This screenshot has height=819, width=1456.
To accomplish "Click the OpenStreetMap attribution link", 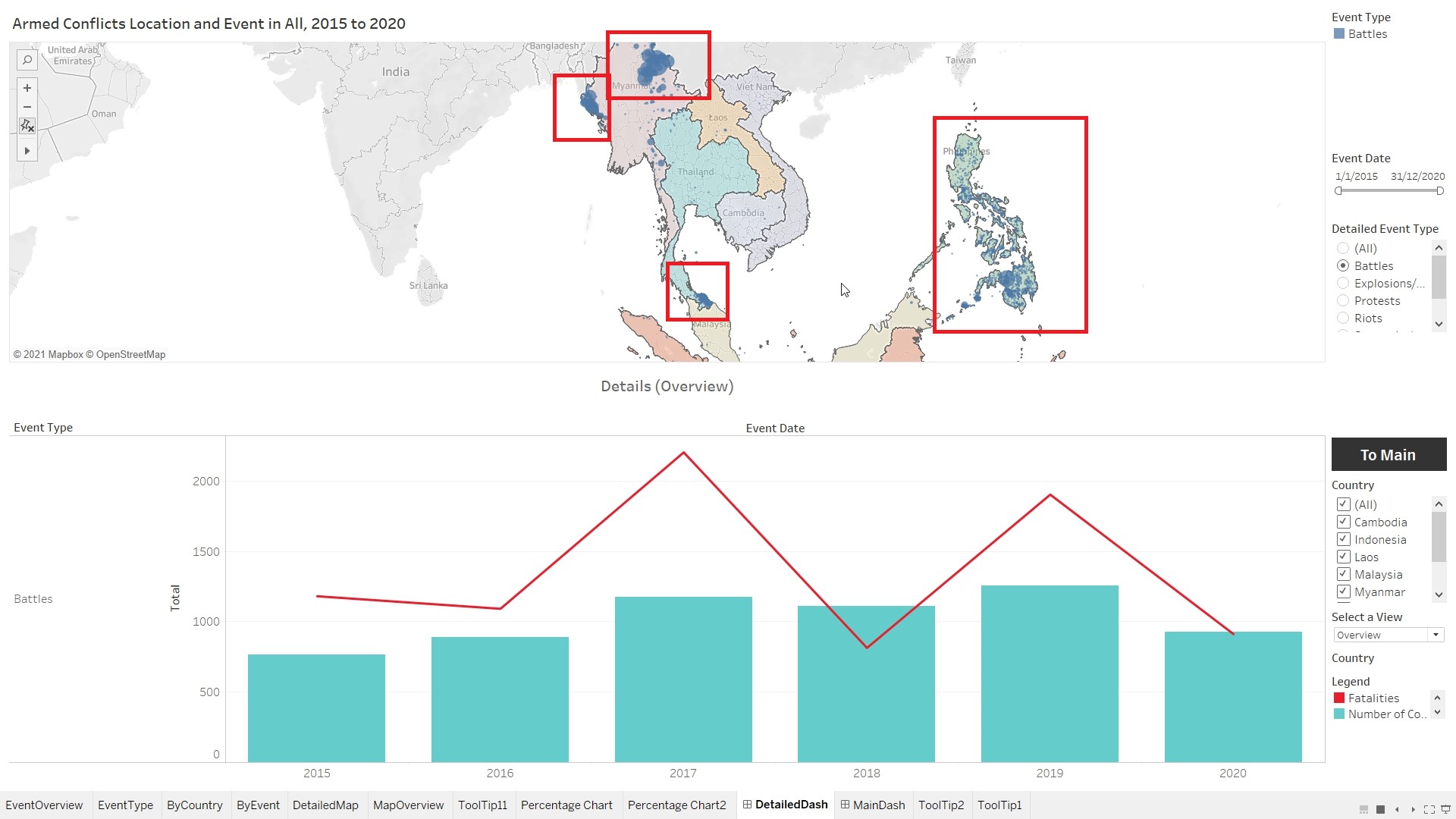I will (130, 354).
